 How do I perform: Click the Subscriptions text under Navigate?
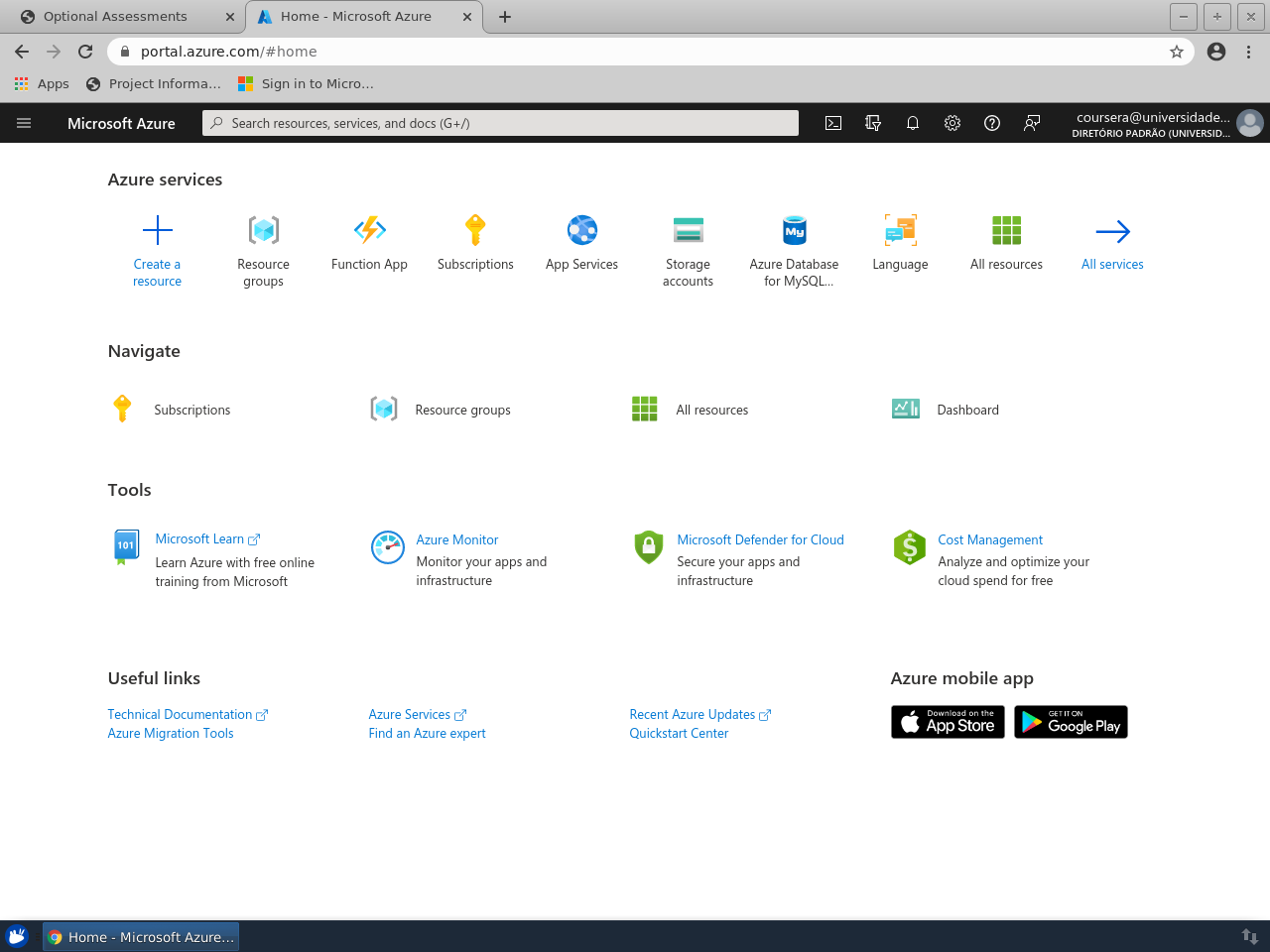pos(192,410)
